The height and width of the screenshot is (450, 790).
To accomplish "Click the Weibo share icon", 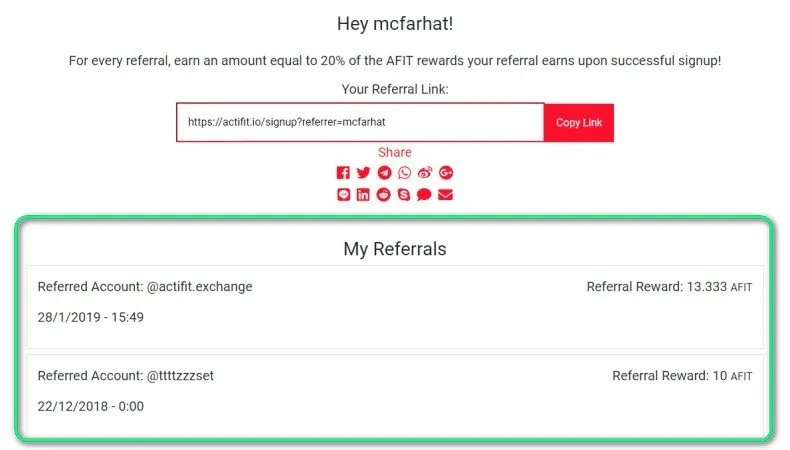I will [425, 173].
